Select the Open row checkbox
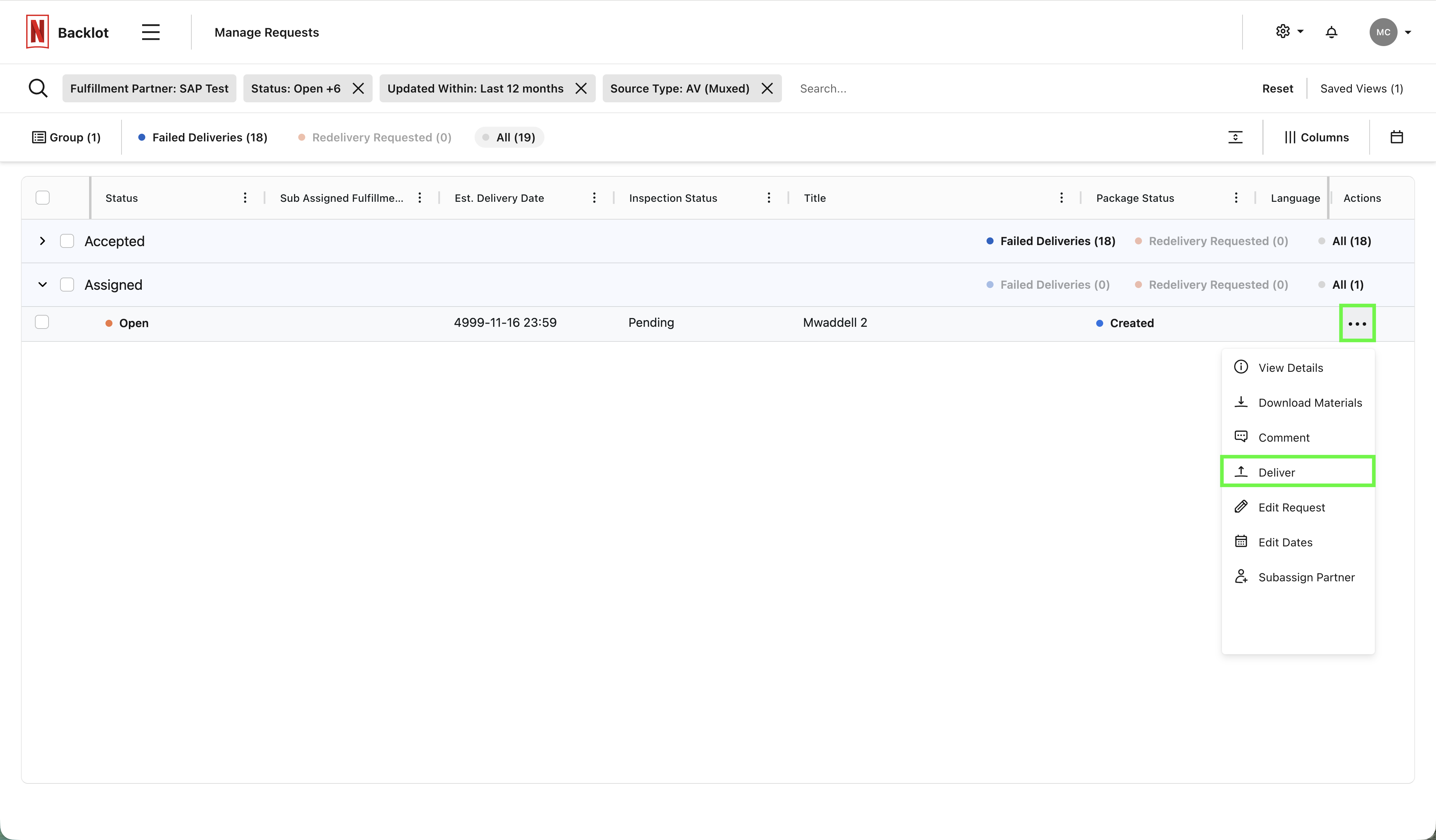The image size is (1436, 840). pos(42,322)
